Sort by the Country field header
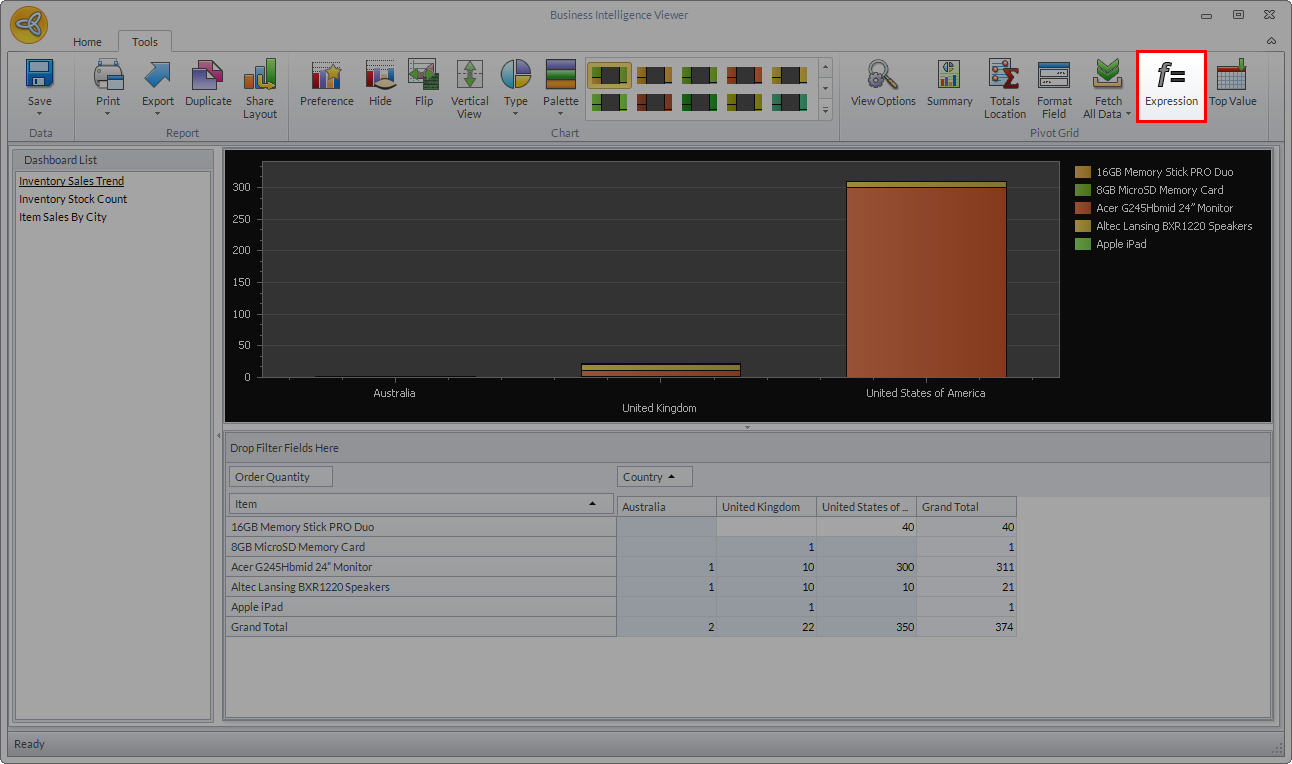The width and height of the screenshot is (1292, 764). click(654, 477)
